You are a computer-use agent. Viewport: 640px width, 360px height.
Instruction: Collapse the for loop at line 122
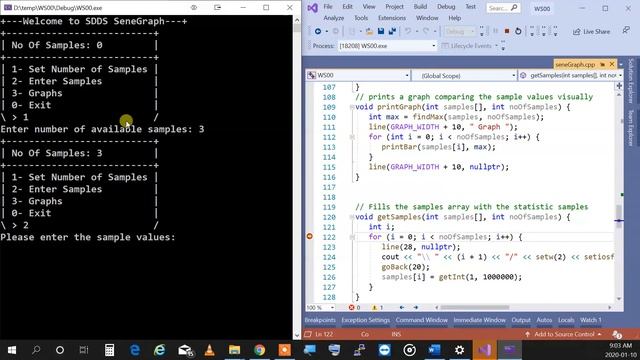(351, 237)
